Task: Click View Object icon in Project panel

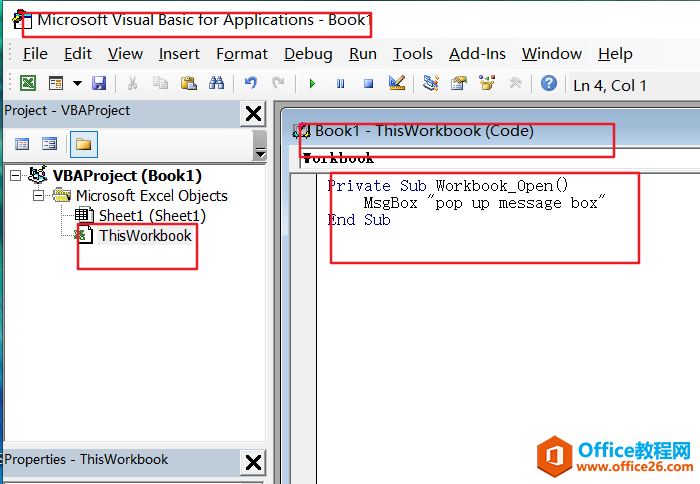Action: pos(49,144)
